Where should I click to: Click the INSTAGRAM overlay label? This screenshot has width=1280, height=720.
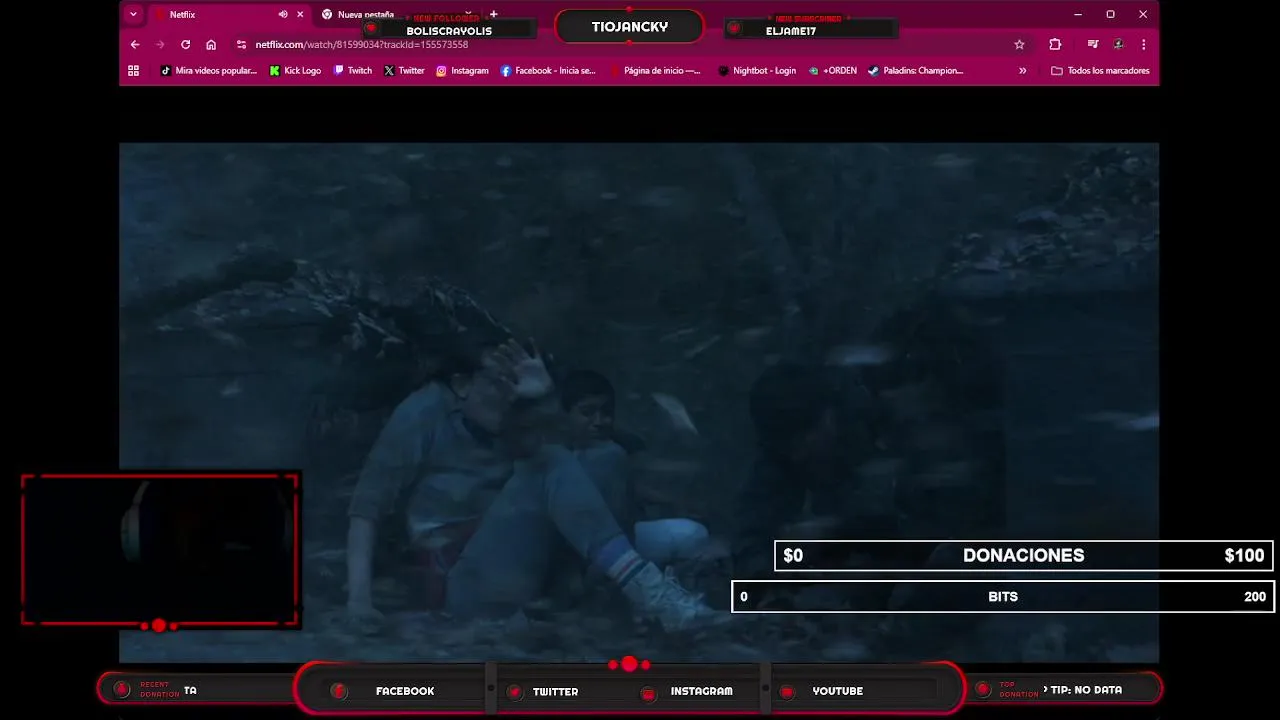pyautogui.click(x=701, y=691)
